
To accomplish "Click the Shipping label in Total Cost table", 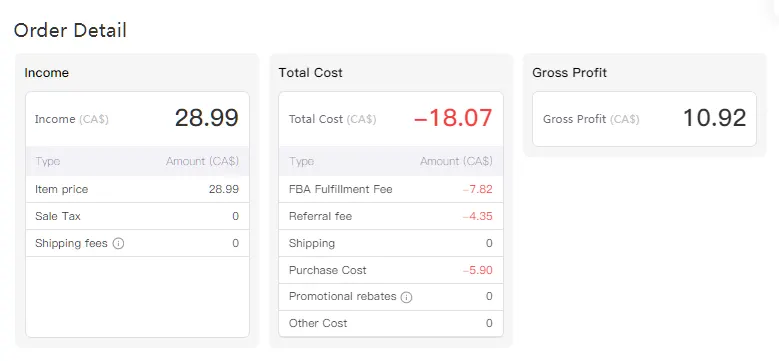I will tap(312, 243).
